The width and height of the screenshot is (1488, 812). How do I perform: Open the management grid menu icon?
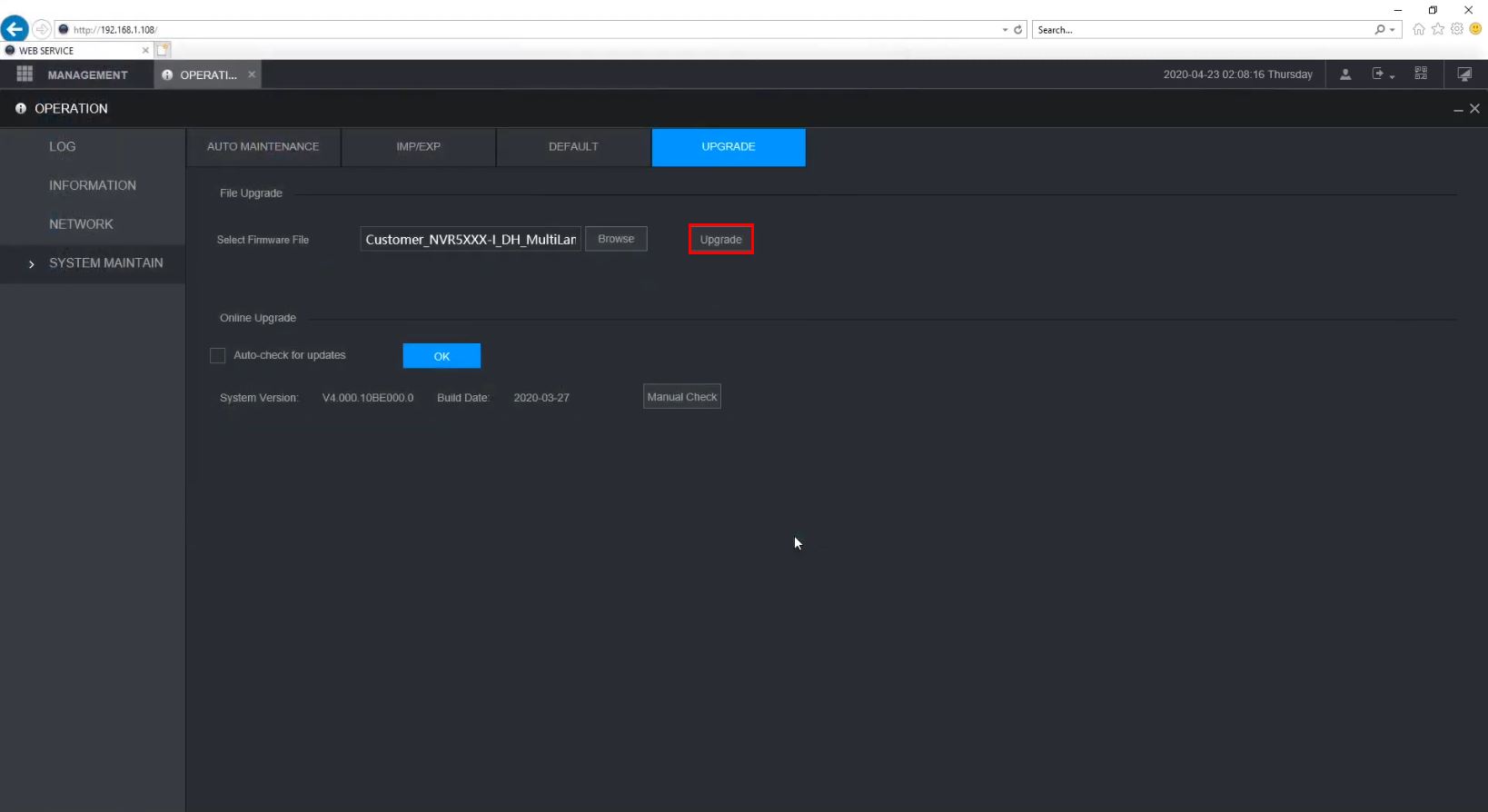click(x=25, y=74)
